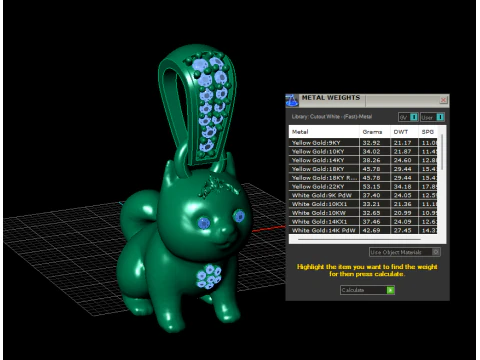Click the 37.40 grams value

[x=371, y=195]
